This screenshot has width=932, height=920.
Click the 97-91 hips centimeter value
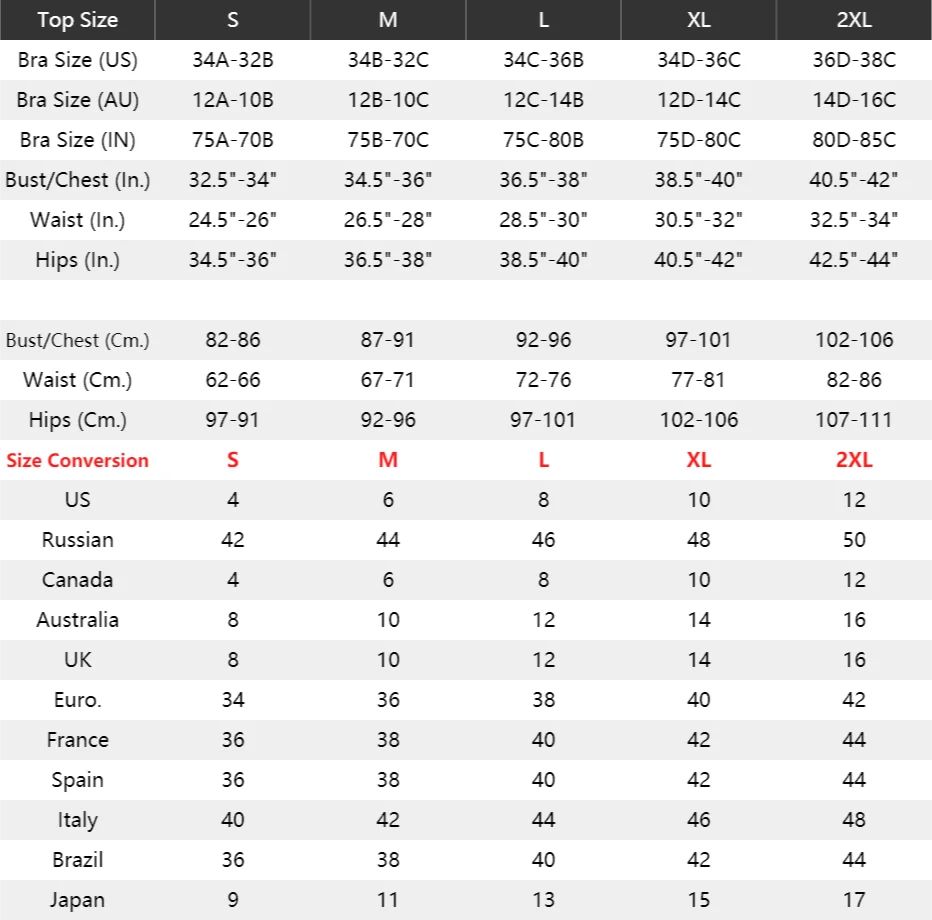232,420
